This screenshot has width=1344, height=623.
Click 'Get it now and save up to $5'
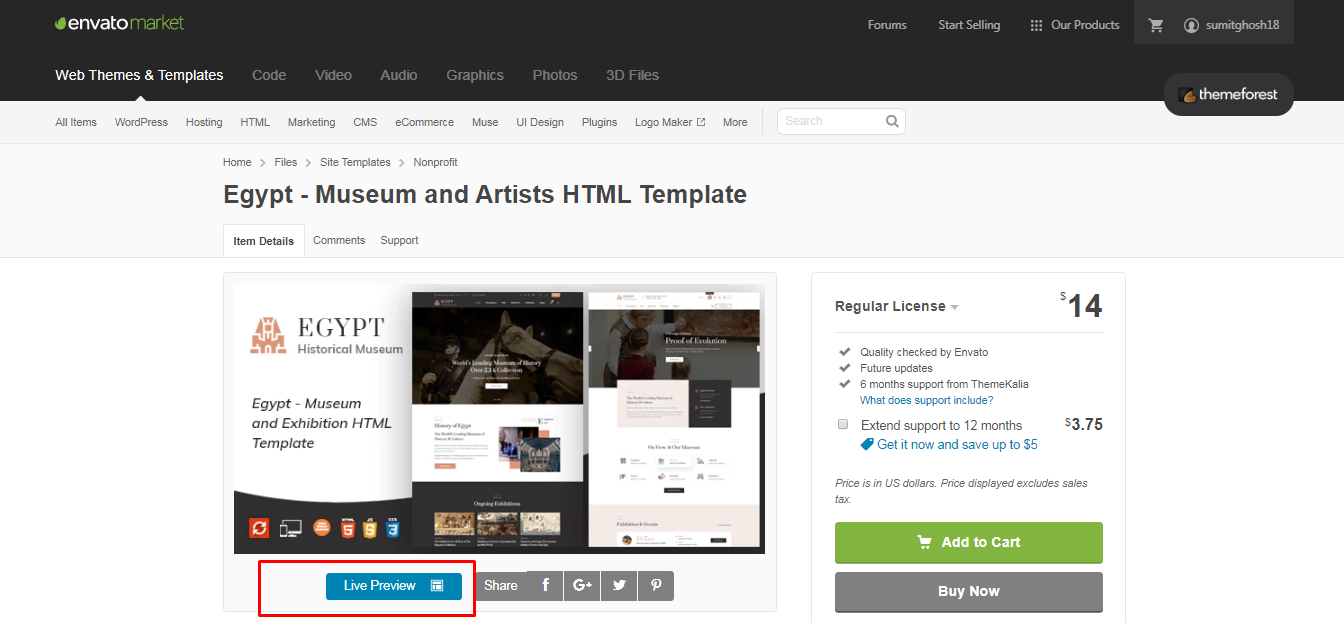pyautogui.click(x=957, y=444)
